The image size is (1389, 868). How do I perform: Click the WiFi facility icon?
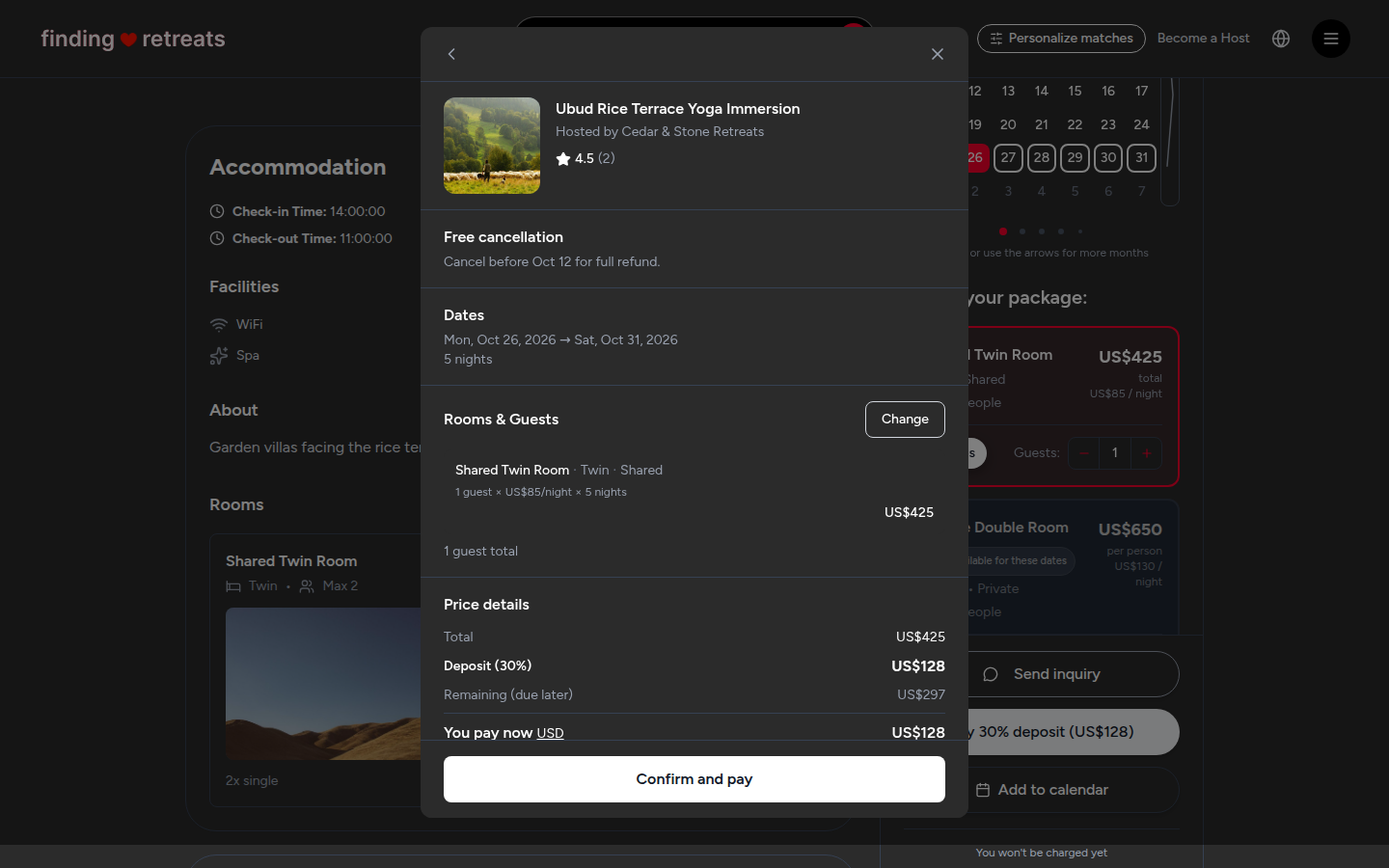tap(219, 325)
